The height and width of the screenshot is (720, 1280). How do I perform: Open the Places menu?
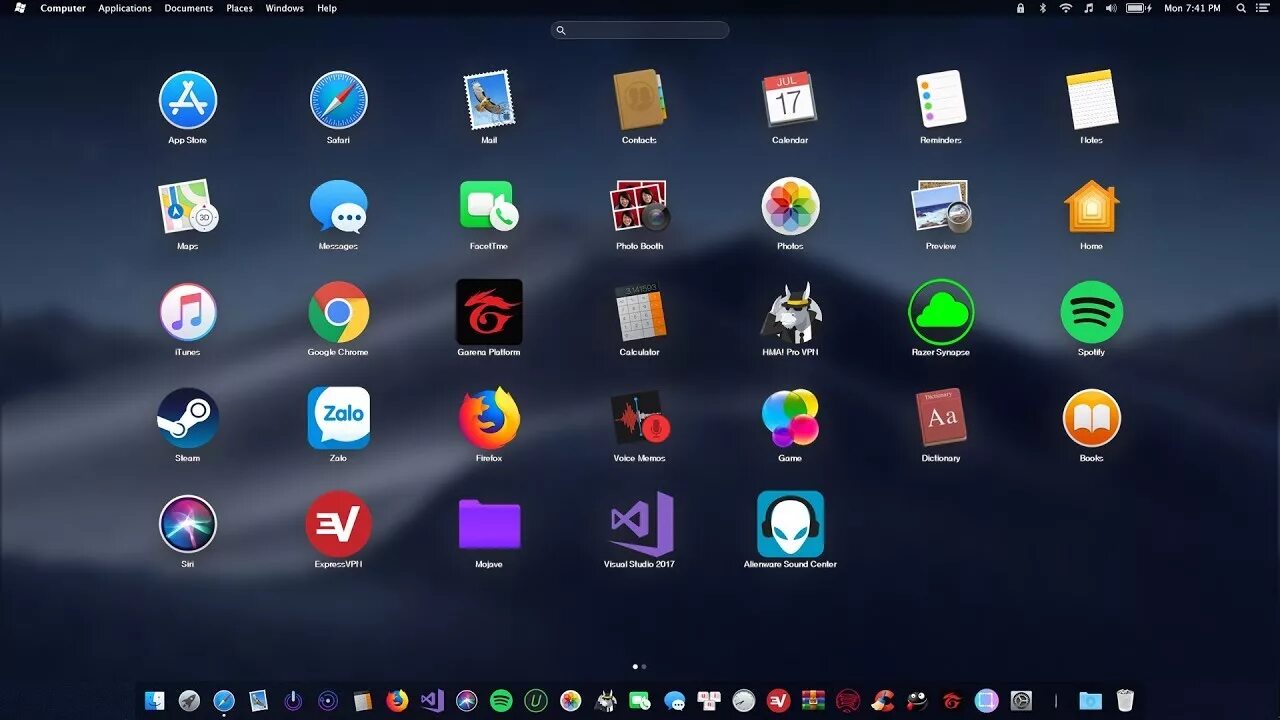point(239,8)
